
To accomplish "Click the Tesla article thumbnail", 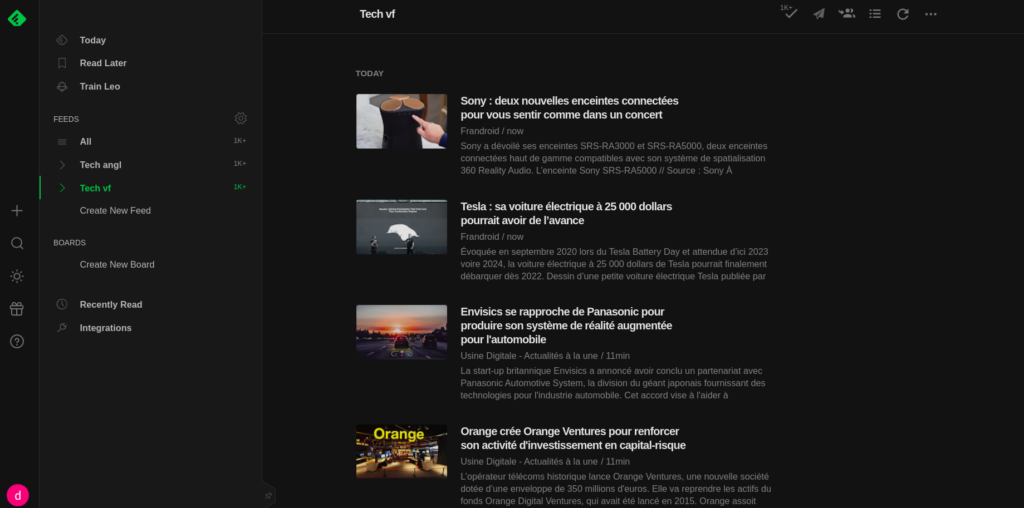I will coord(402,227).
